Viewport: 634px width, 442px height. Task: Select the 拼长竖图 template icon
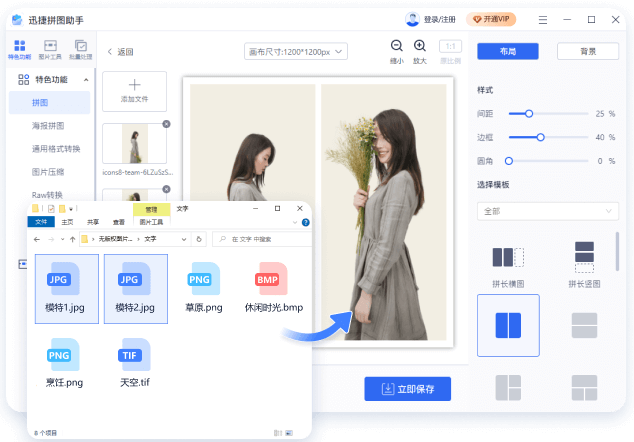pyautogui.click(x=584, y=257)
